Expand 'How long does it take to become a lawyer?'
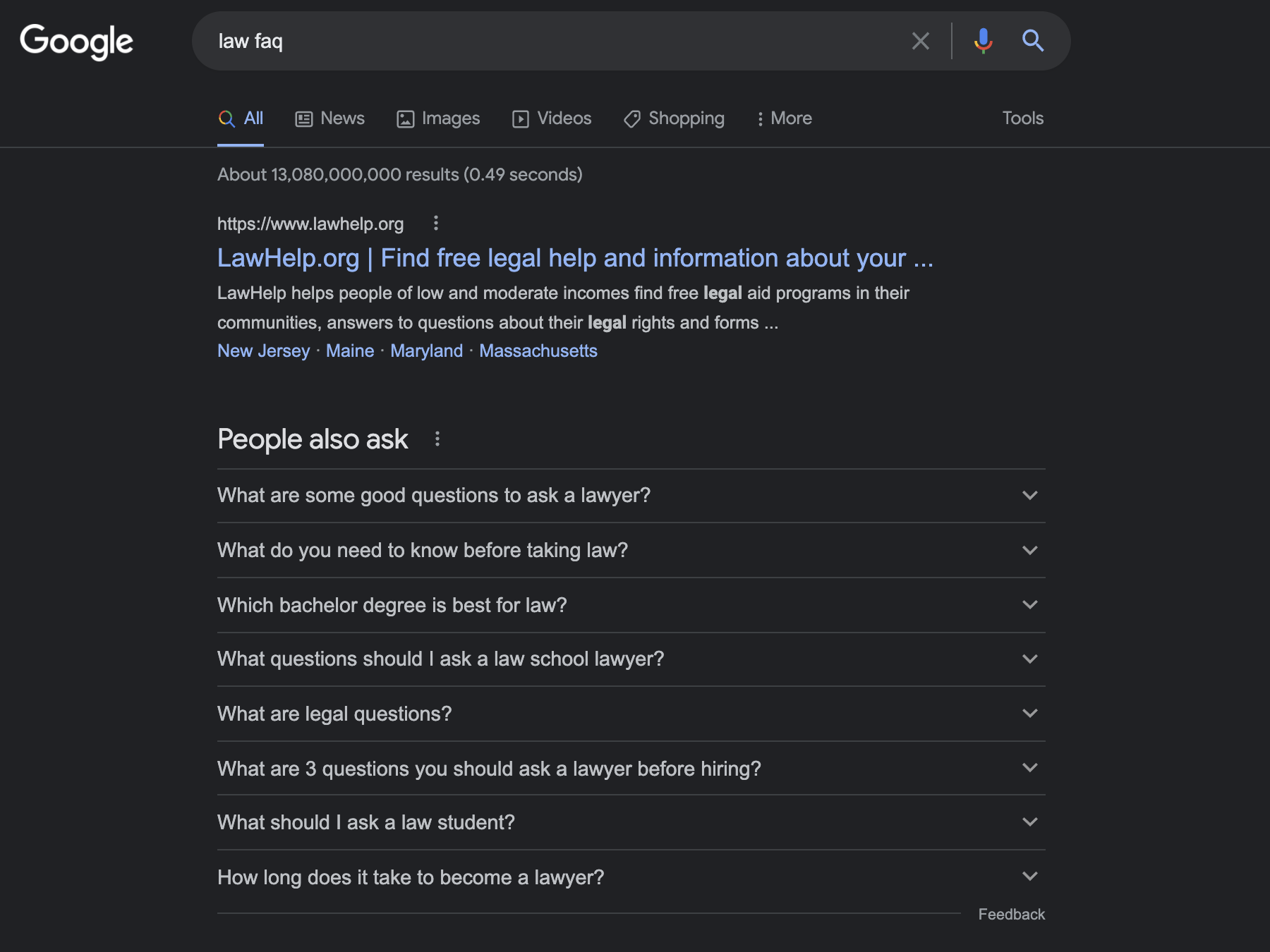This screenshot has width=1270, height=952. pos(631,877)
